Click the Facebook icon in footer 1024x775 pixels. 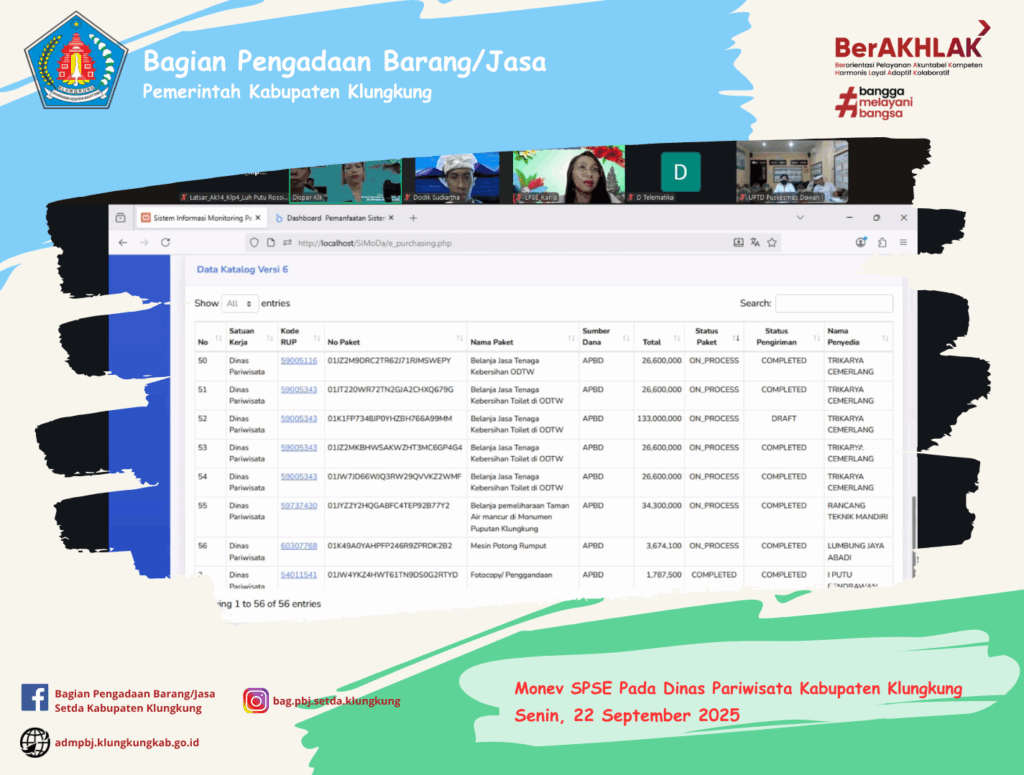click(x=35, y=699)
